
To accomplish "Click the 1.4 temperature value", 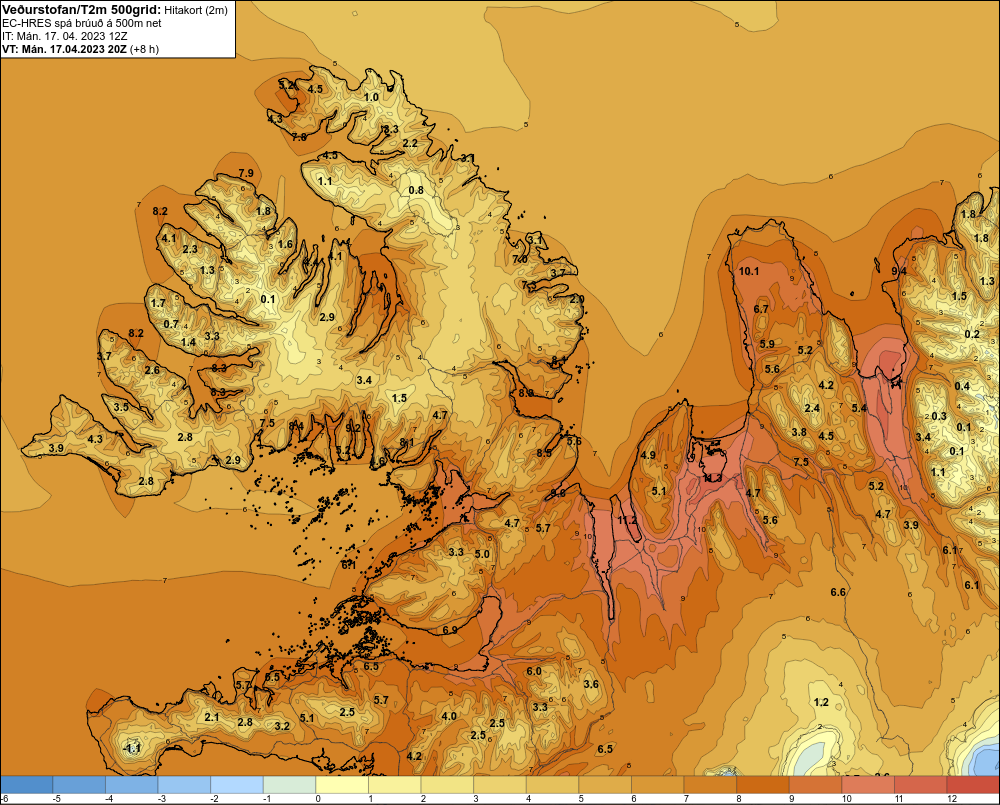I will point(188,342).
